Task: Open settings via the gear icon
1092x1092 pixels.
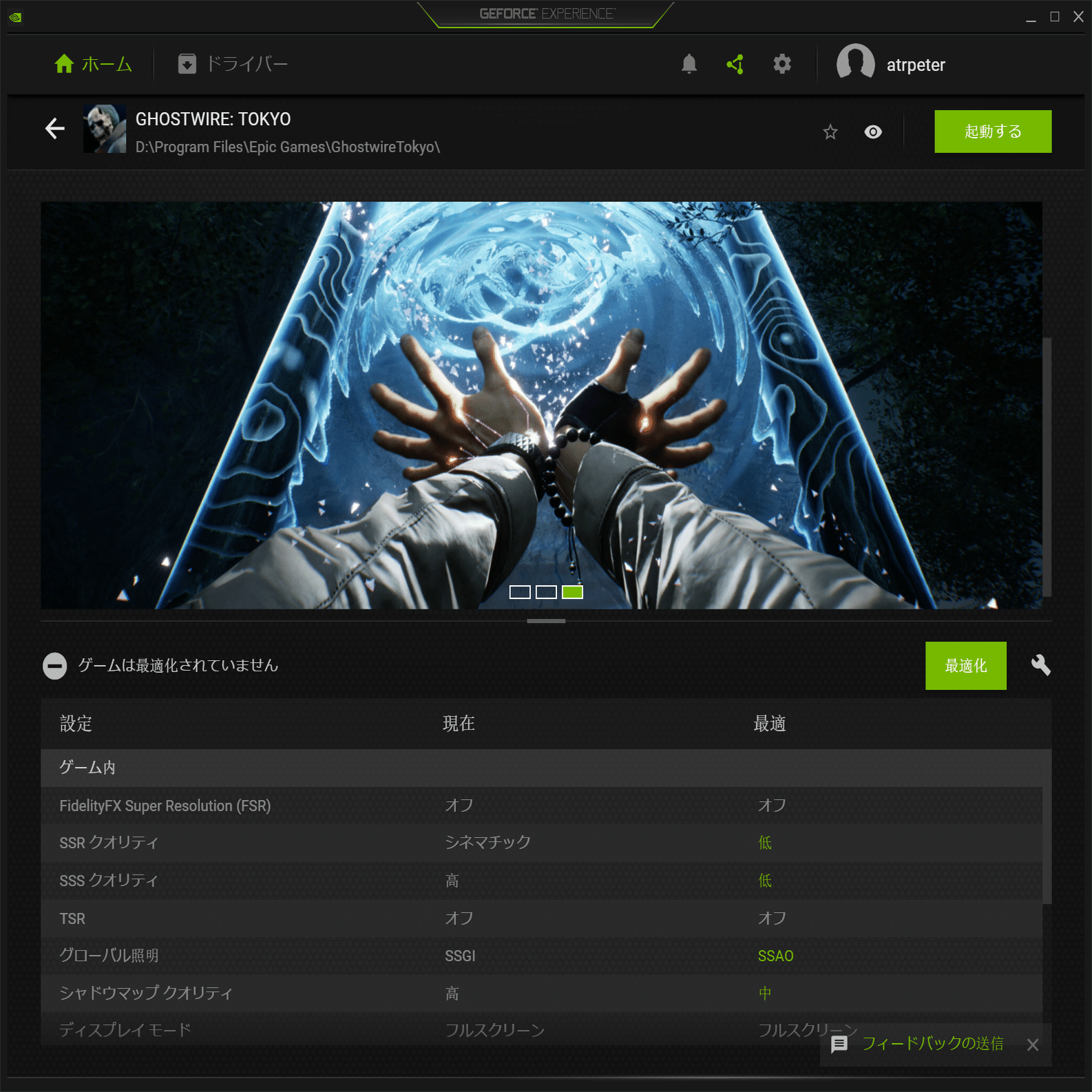Action: coord(781,64)
